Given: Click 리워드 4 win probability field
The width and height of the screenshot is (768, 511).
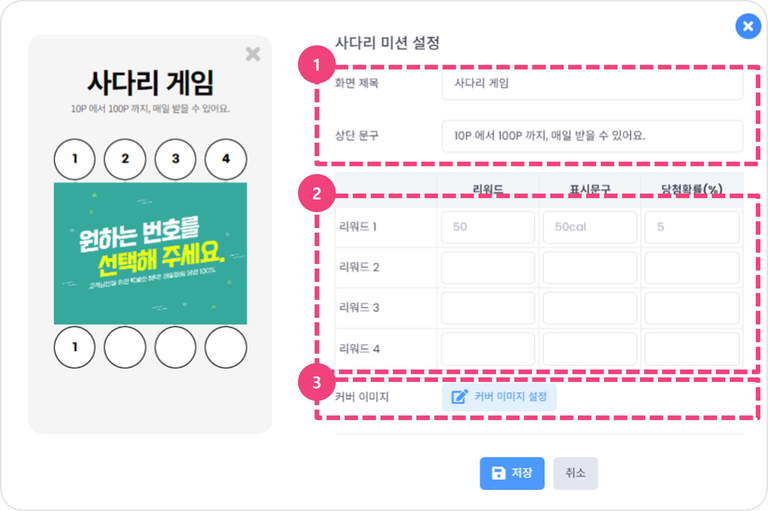Looking at the screenshot, I should point(692,349).
